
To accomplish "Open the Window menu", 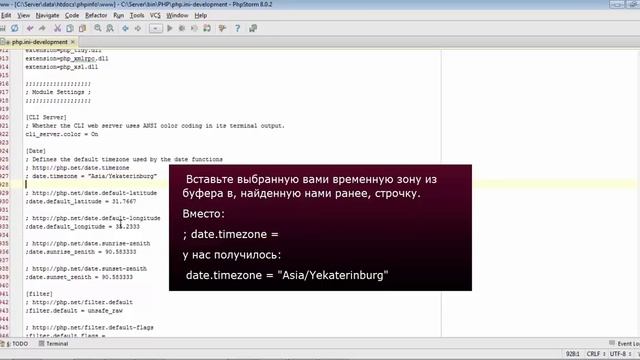I will [177, 16].
